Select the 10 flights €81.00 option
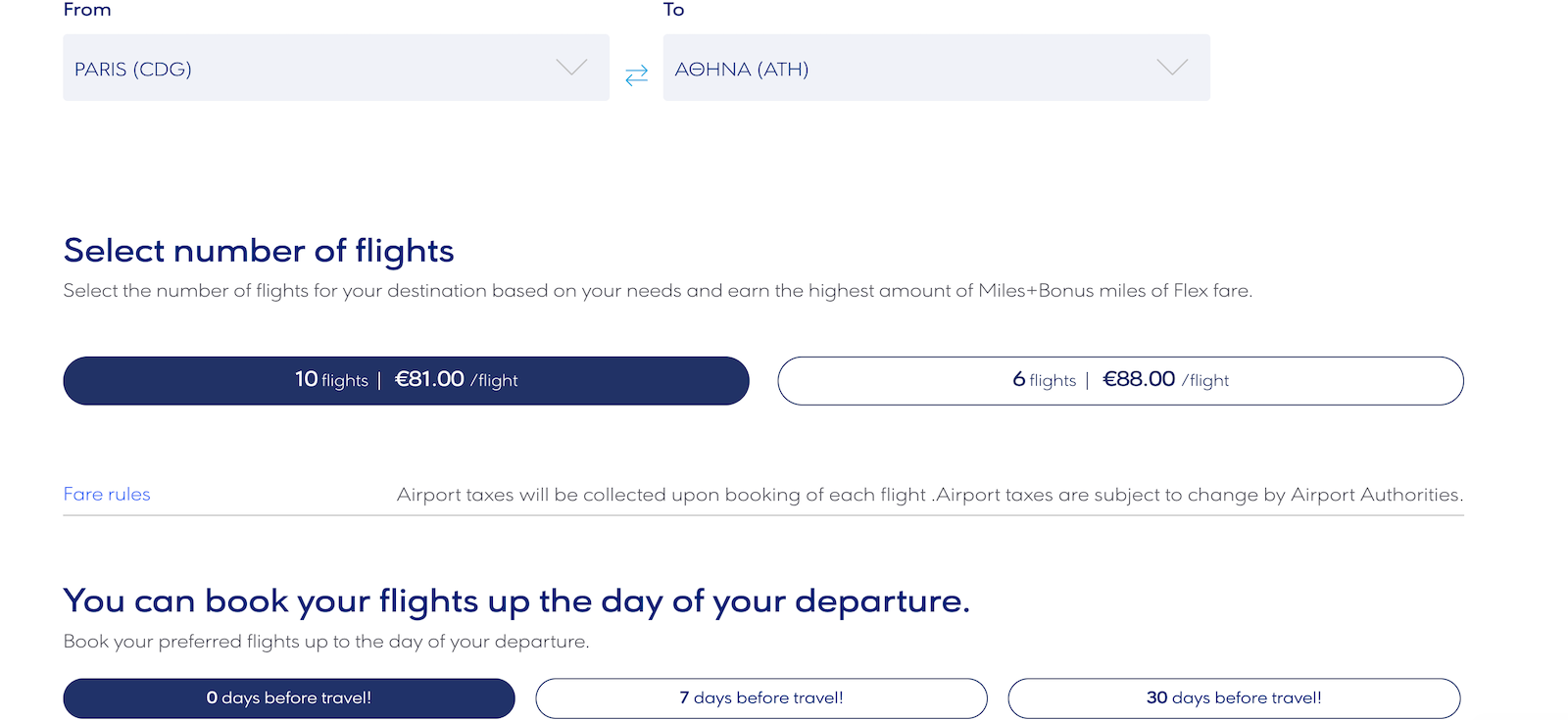Viewport: 1568px width, 720px height. pos(406,381)
